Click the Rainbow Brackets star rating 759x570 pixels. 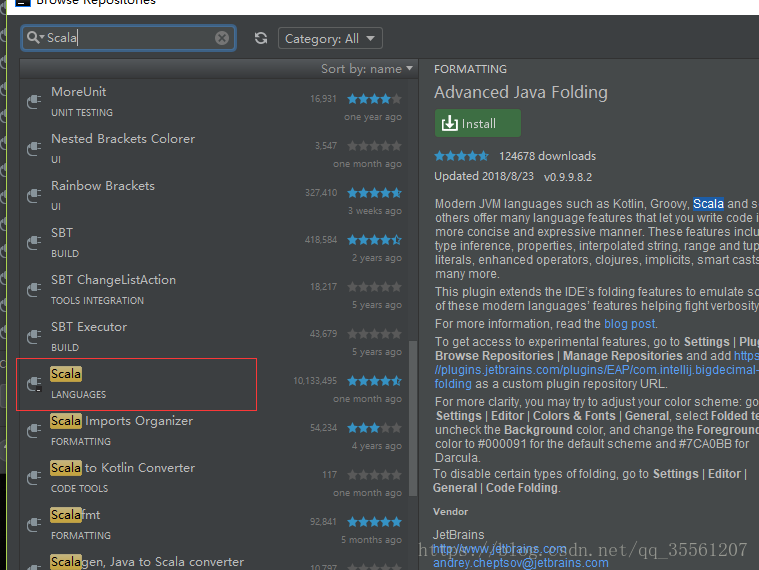click(374, 193)
